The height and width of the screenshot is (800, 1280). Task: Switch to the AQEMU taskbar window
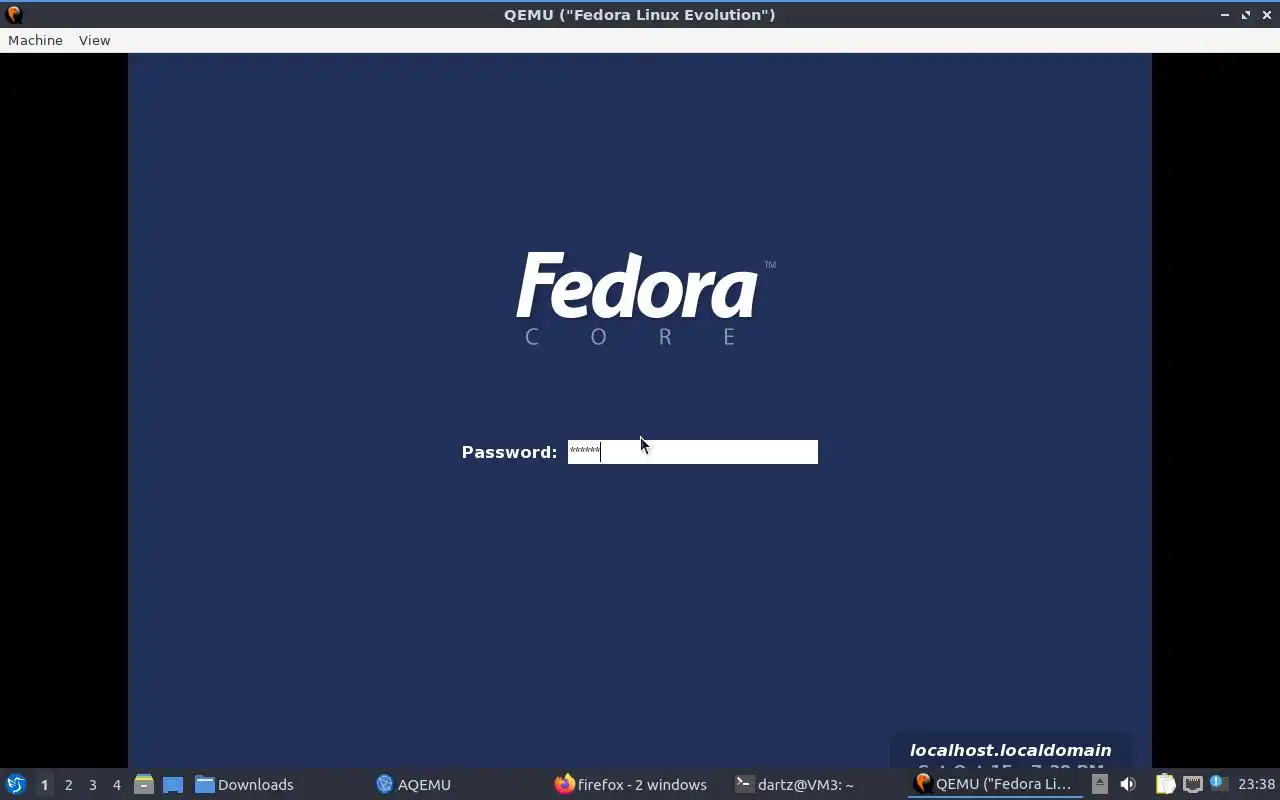414,784
